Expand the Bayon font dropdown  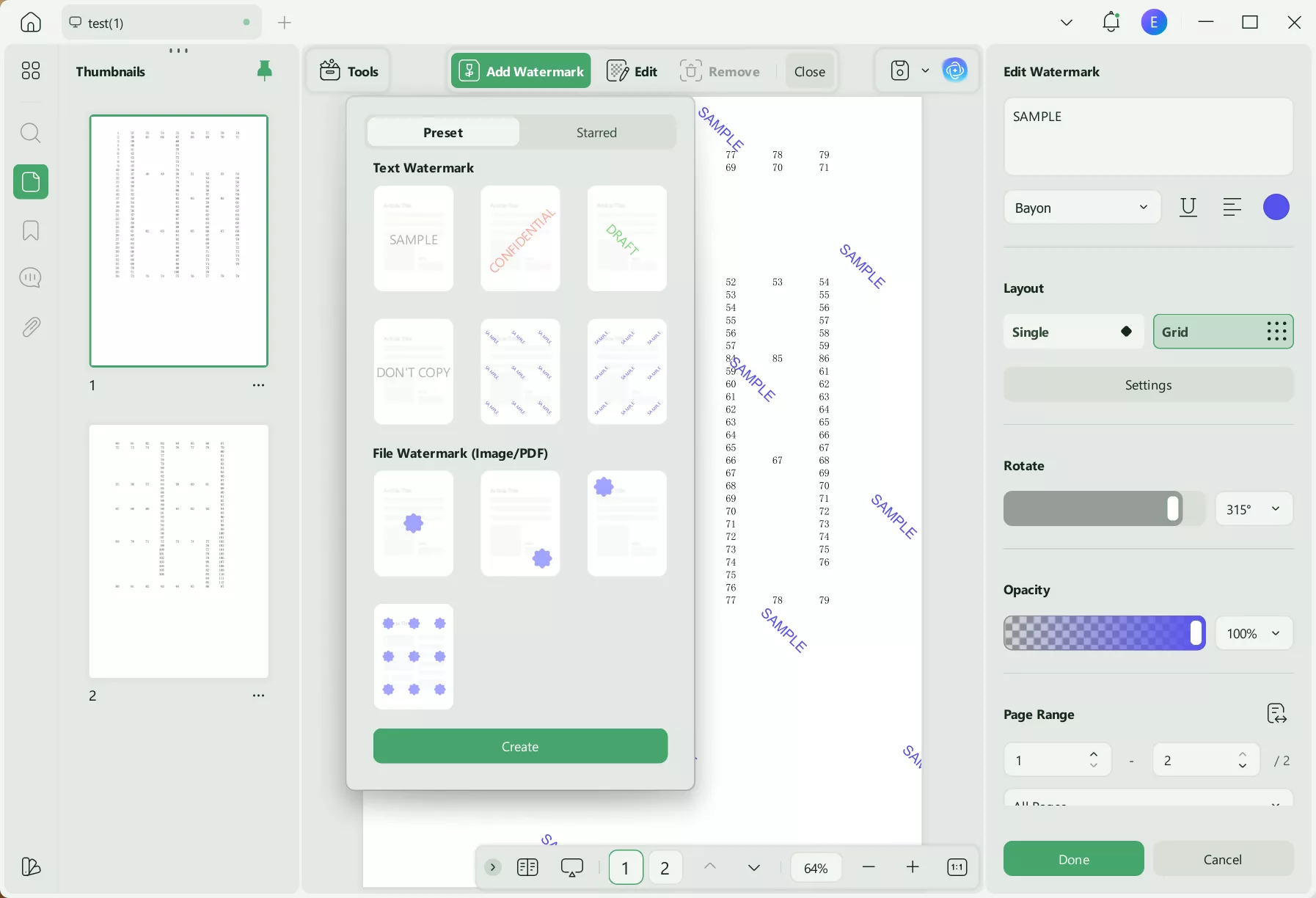tap(1082, 208)
